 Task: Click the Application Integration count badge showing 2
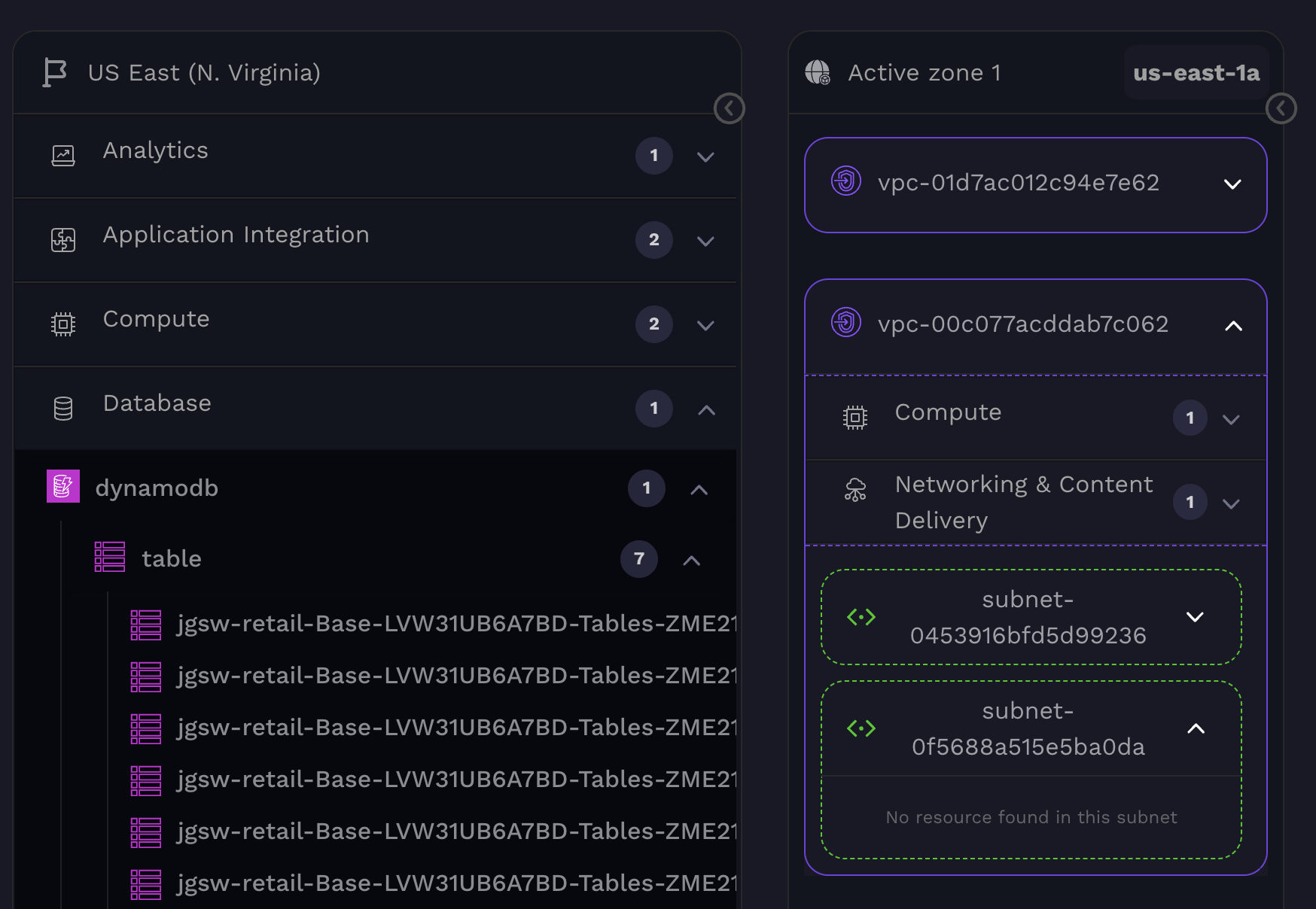pyautogui.click(x=654, y=240)
